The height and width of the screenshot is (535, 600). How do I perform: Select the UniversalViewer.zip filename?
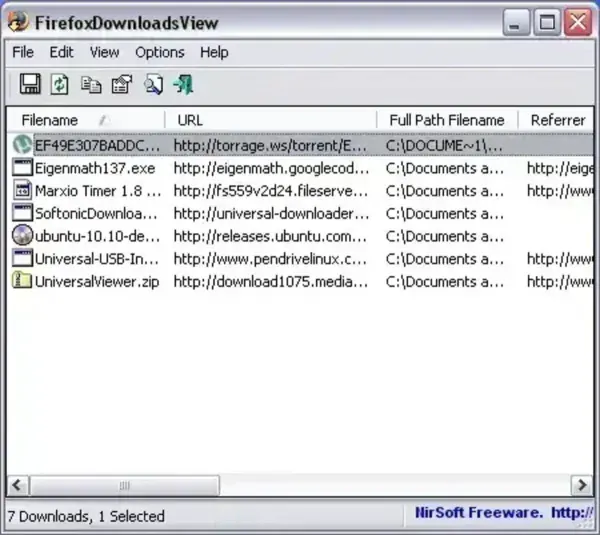coord(97,282)
